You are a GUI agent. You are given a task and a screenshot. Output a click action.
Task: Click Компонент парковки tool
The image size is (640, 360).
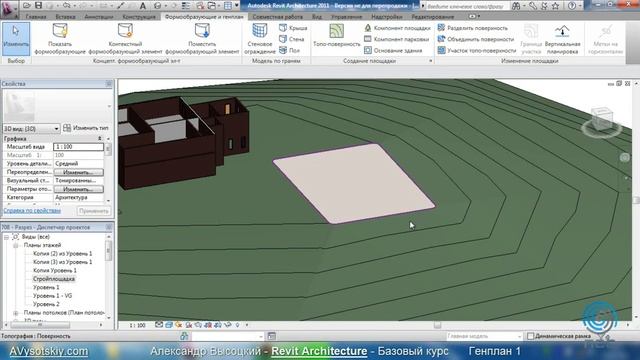pyautogui.click(x=396, y=39)
